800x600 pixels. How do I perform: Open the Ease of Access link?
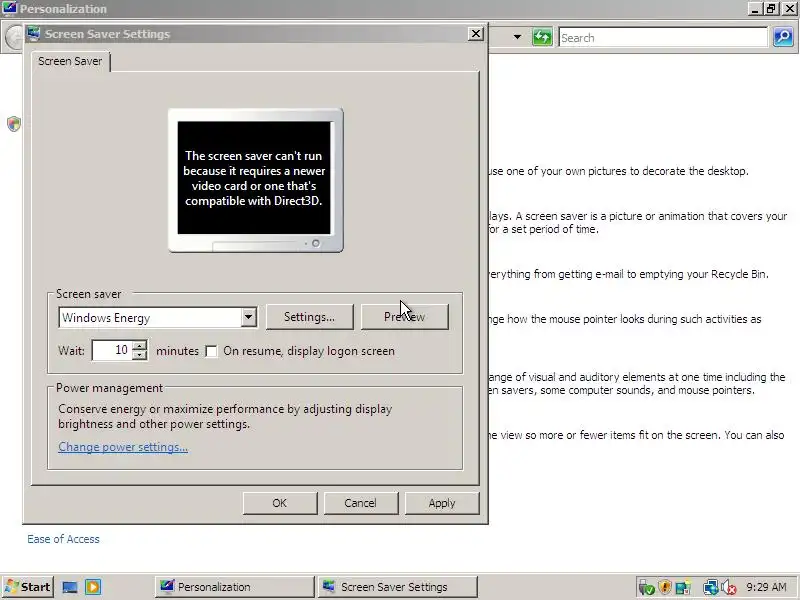(x=63, y=539)
